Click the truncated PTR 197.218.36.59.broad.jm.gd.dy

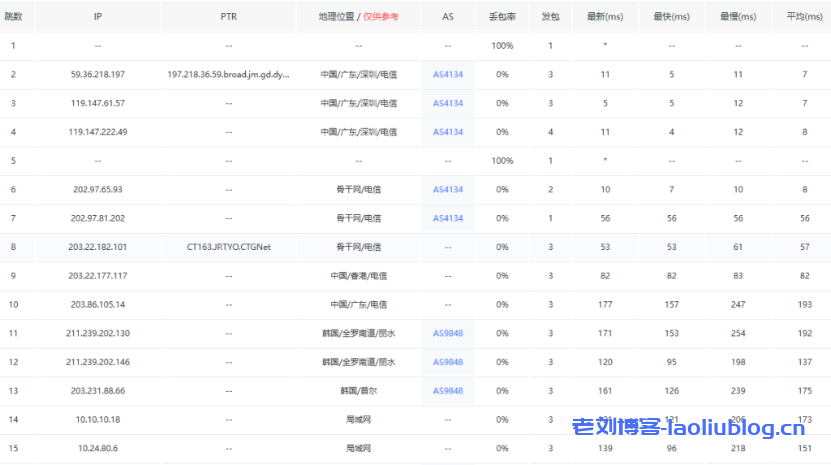pyautogui.click(x=229, y=74)
